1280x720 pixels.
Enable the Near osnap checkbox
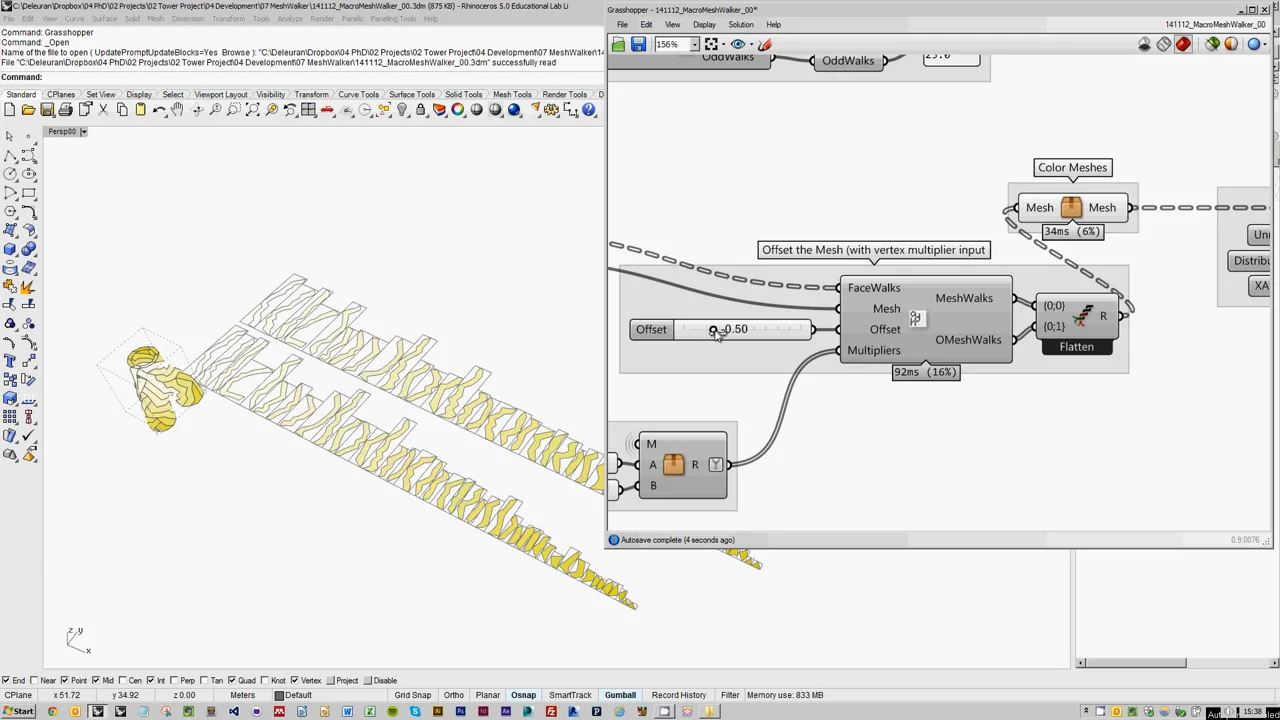pos(36,681)
